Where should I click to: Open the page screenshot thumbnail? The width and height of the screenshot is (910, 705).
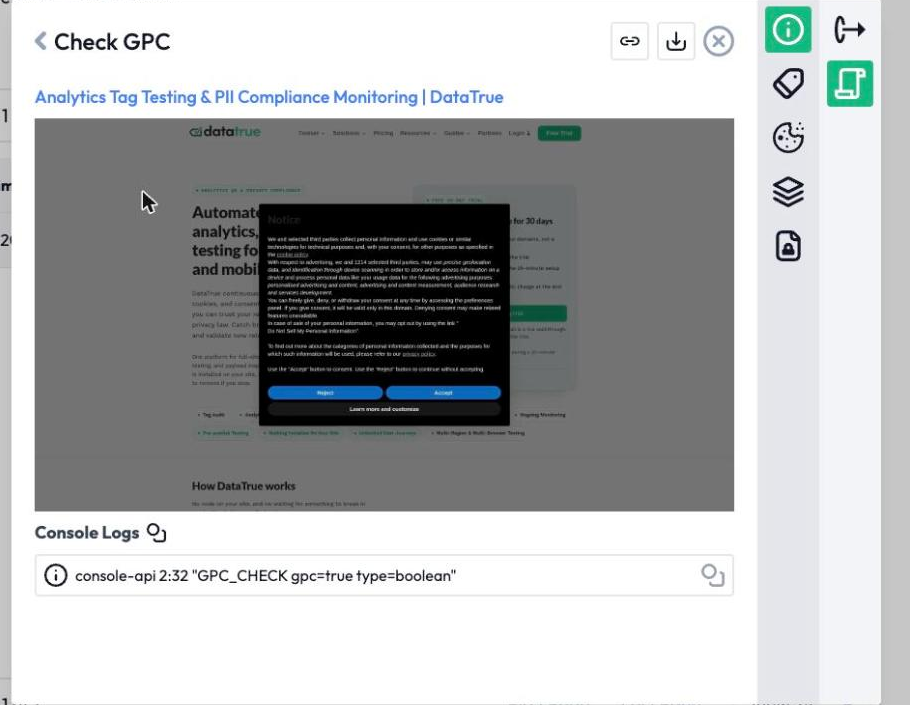tap(384, 314)
